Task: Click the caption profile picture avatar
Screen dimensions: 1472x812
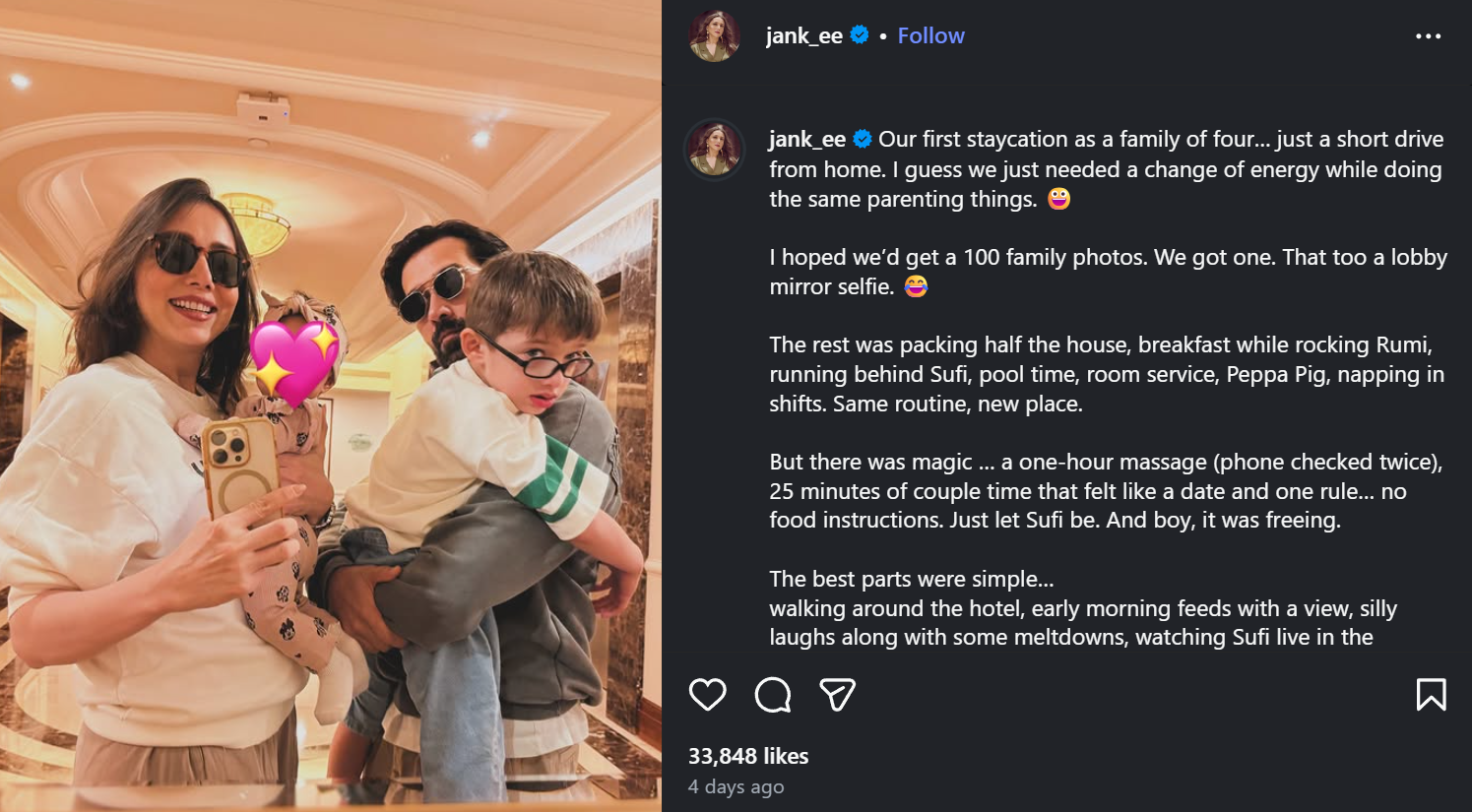Action: pyautogui.click(x=715, y=150)
